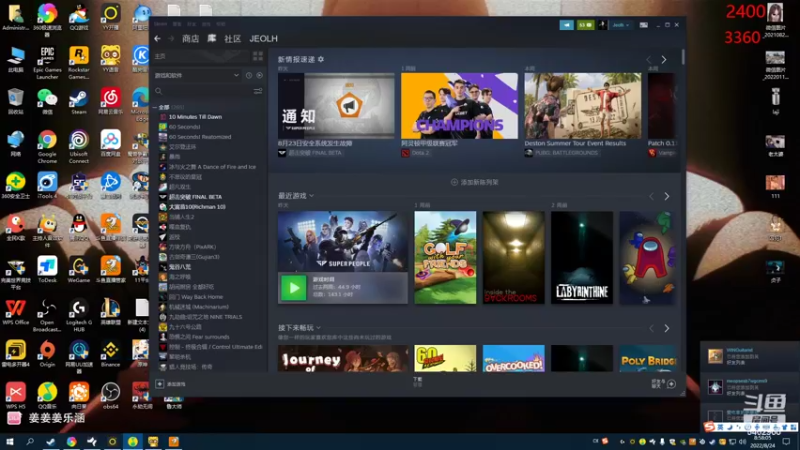The image size is (800, 450).
Task: Go to the 商店 store tab
Action: coord(190,39)
